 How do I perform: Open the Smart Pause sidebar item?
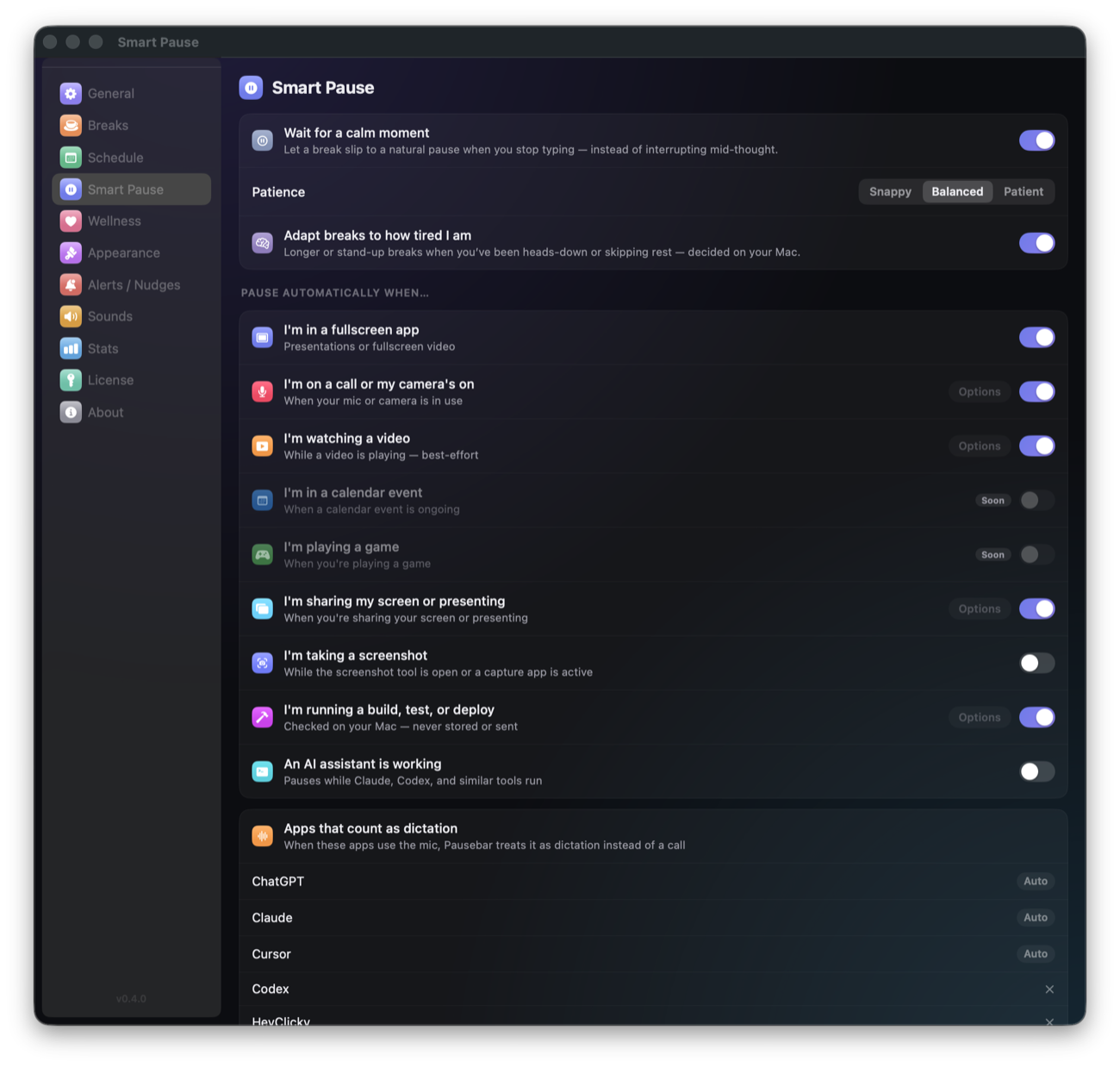pos(132,190)
